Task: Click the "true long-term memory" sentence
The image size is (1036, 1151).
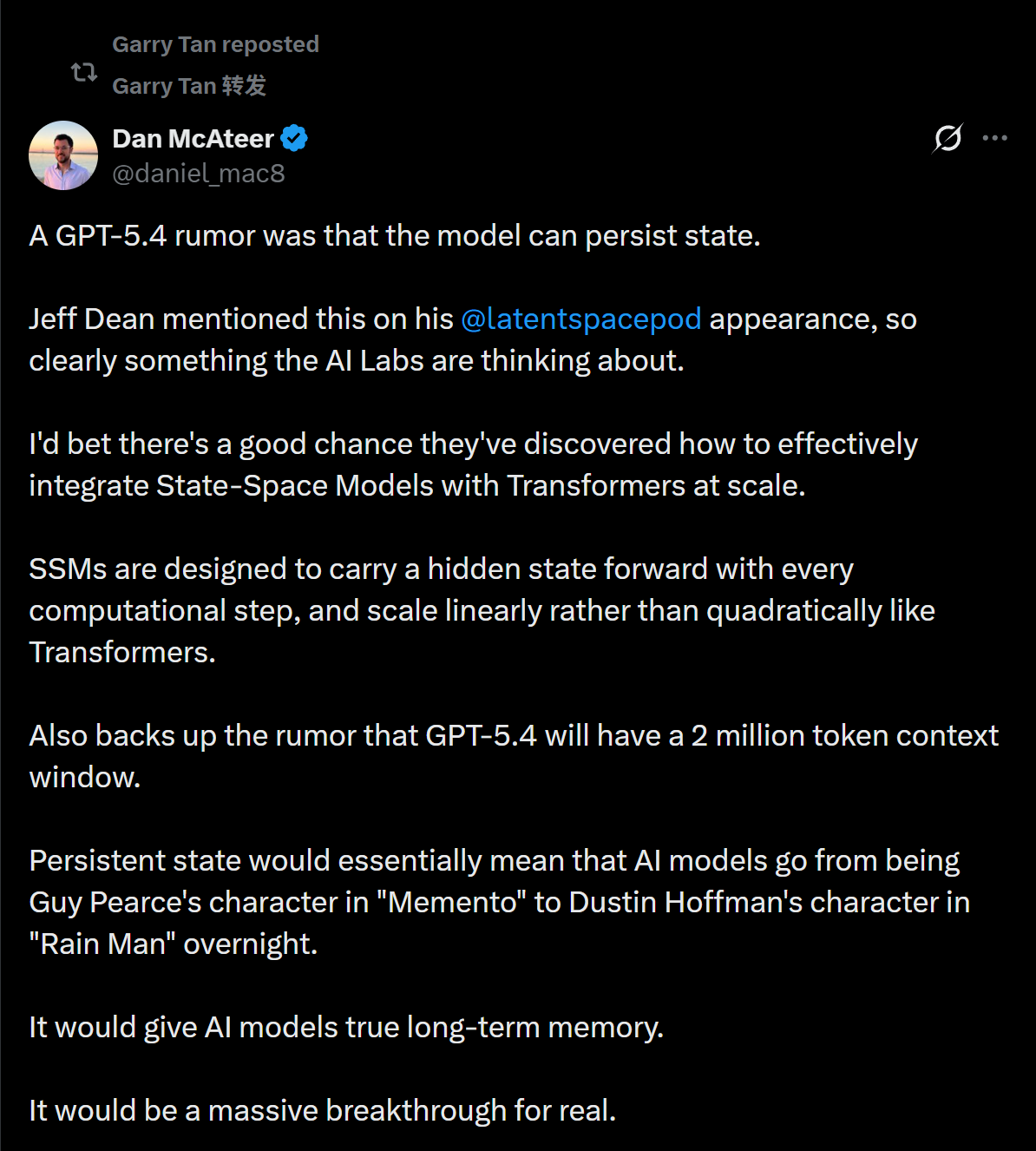Action: [x=346, y=1028]
